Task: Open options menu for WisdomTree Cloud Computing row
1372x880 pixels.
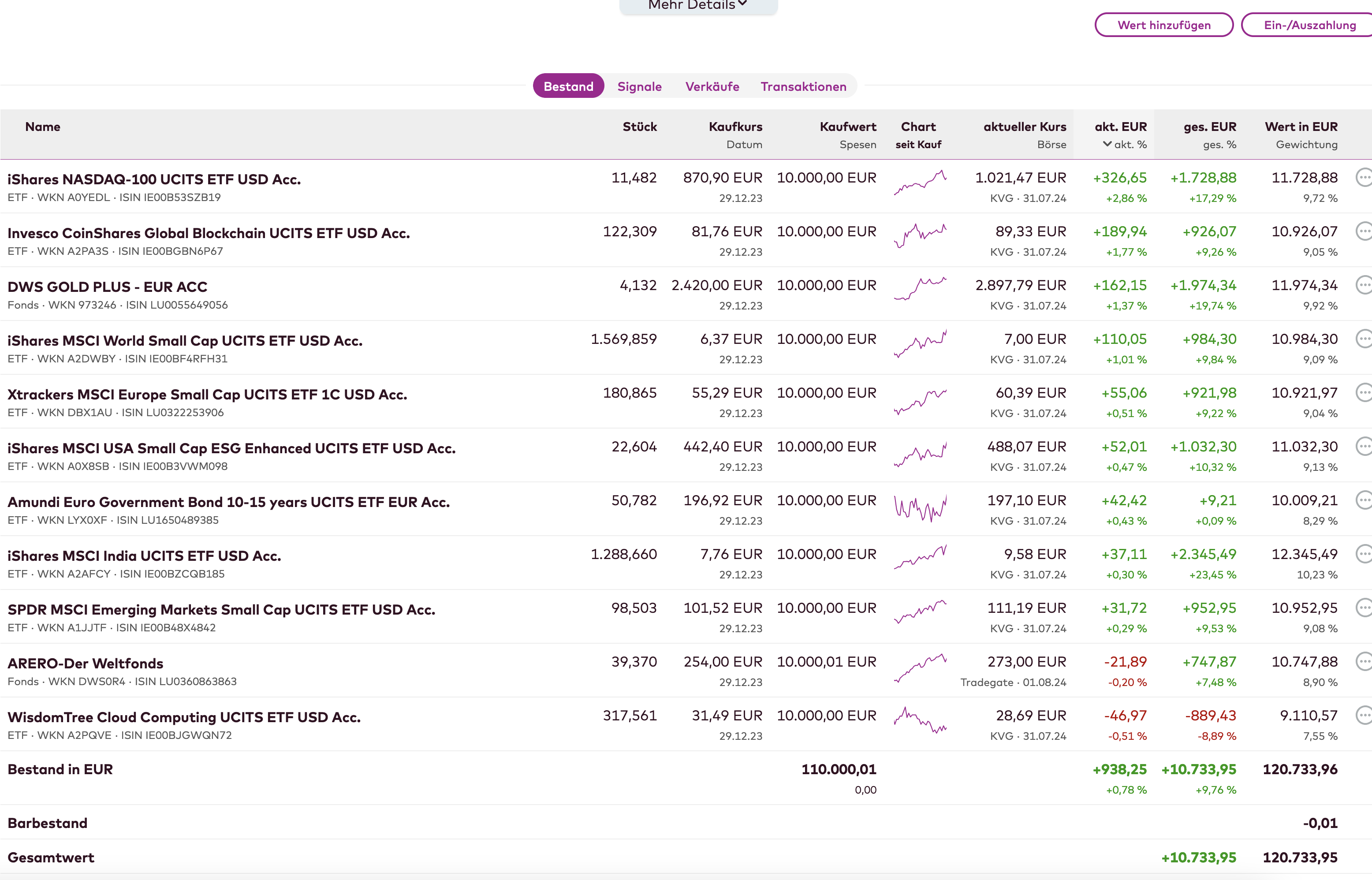Action: 1364,715
